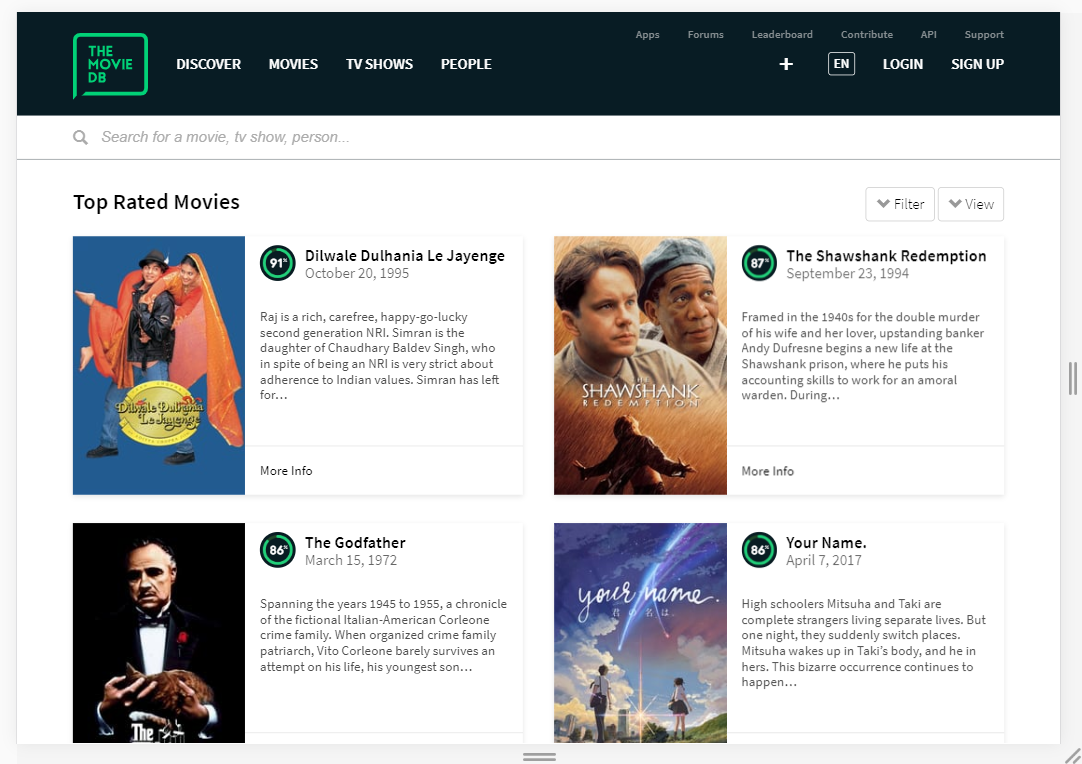Open the Movies menu
Viewport: 1082px width, 764px height.
tap(293, 64)
